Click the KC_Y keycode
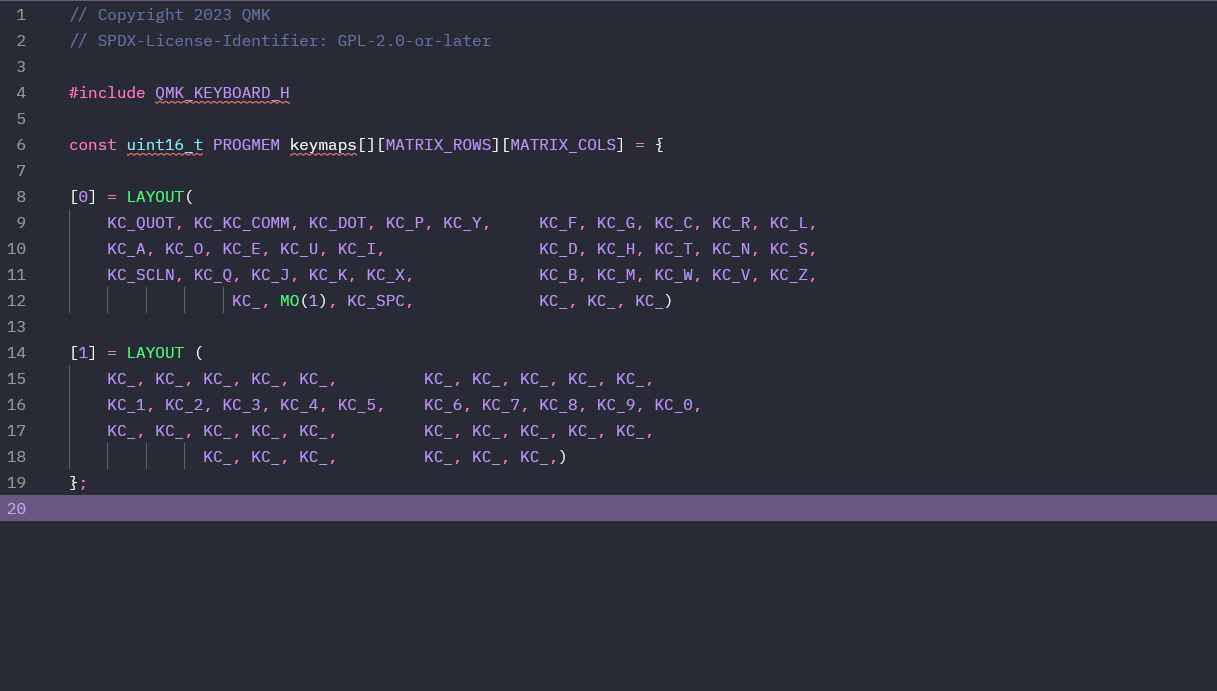This screenshot has height=691, width=1217. coord(462,223)
